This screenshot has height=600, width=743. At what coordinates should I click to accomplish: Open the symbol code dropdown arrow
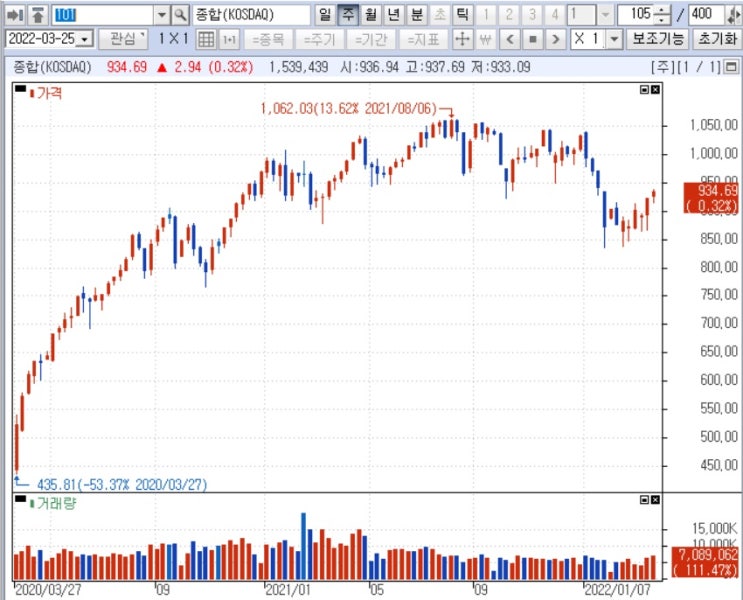point(162,15)
